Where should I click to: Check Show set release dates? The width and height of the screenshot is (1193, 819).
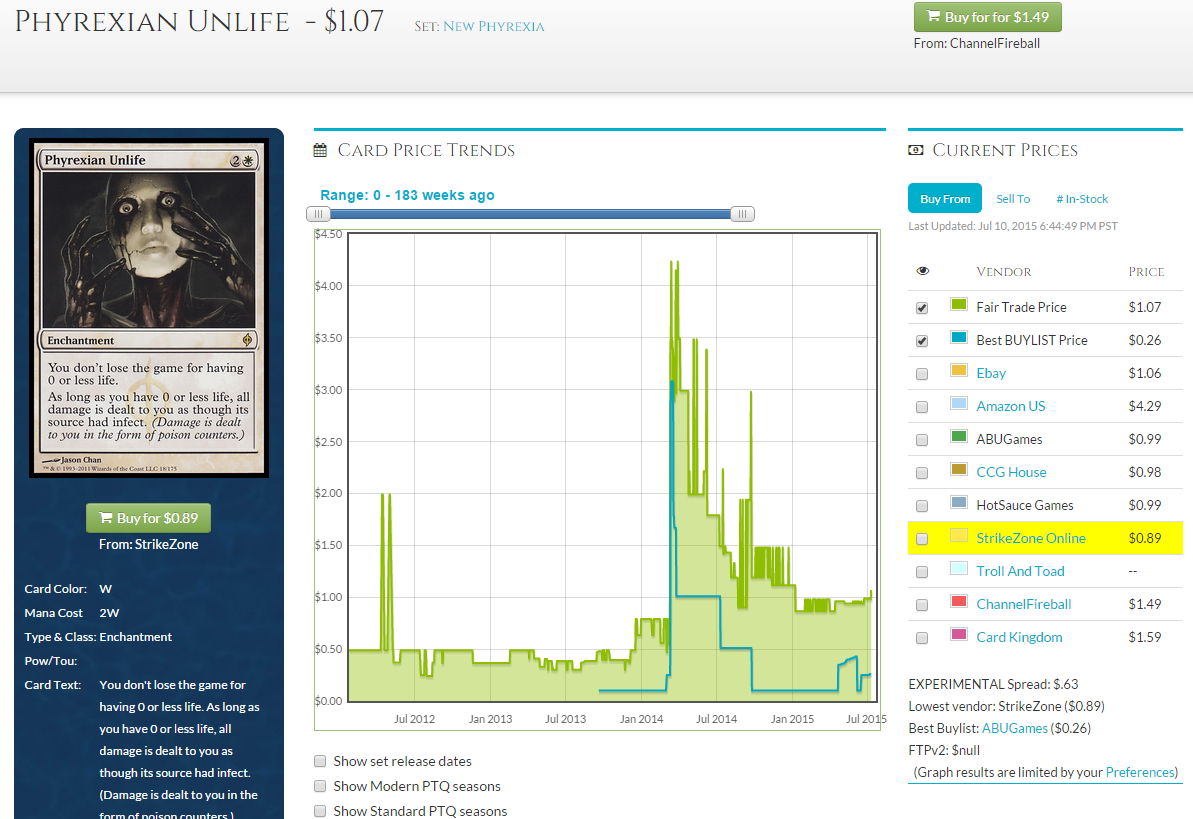pyautogui.click(x=320, y=761)
